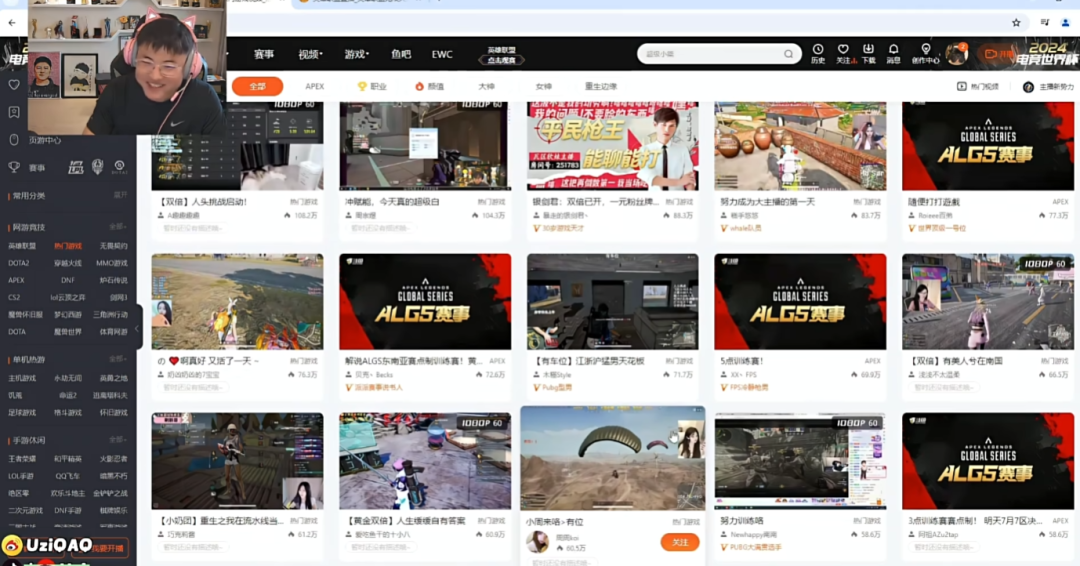1080x566 pixels.
Task: Expand the 视频 dropdown menu
Action: 310,54
